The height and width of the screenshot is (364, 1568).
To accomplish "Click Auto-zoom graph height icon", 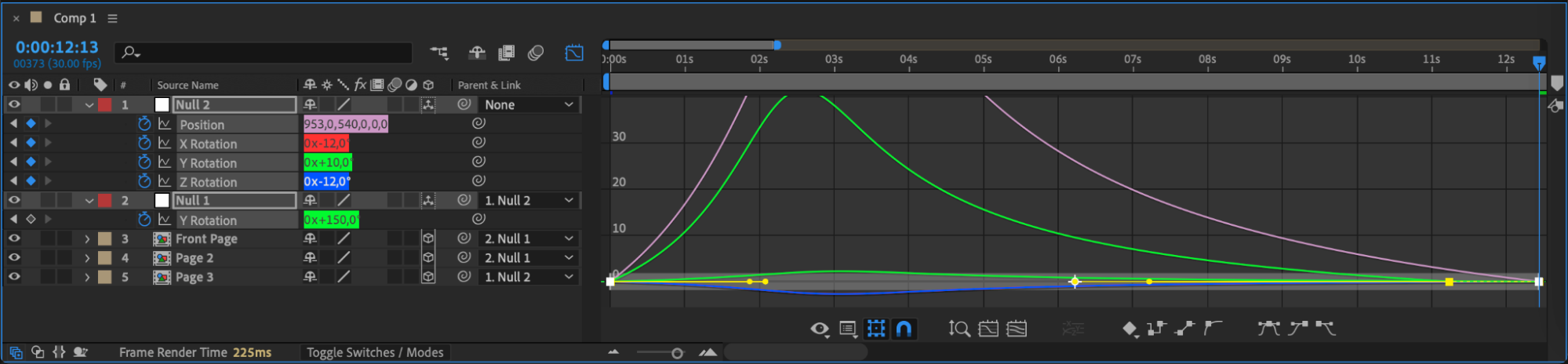I will [959, 329].
